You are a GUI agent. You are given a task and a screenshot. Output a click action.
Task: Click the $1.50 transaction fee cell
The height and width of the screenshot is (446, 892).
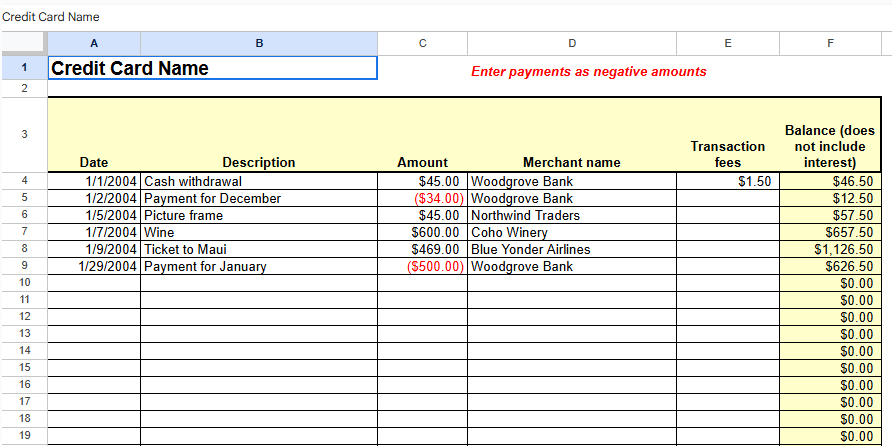pos(727,182)
